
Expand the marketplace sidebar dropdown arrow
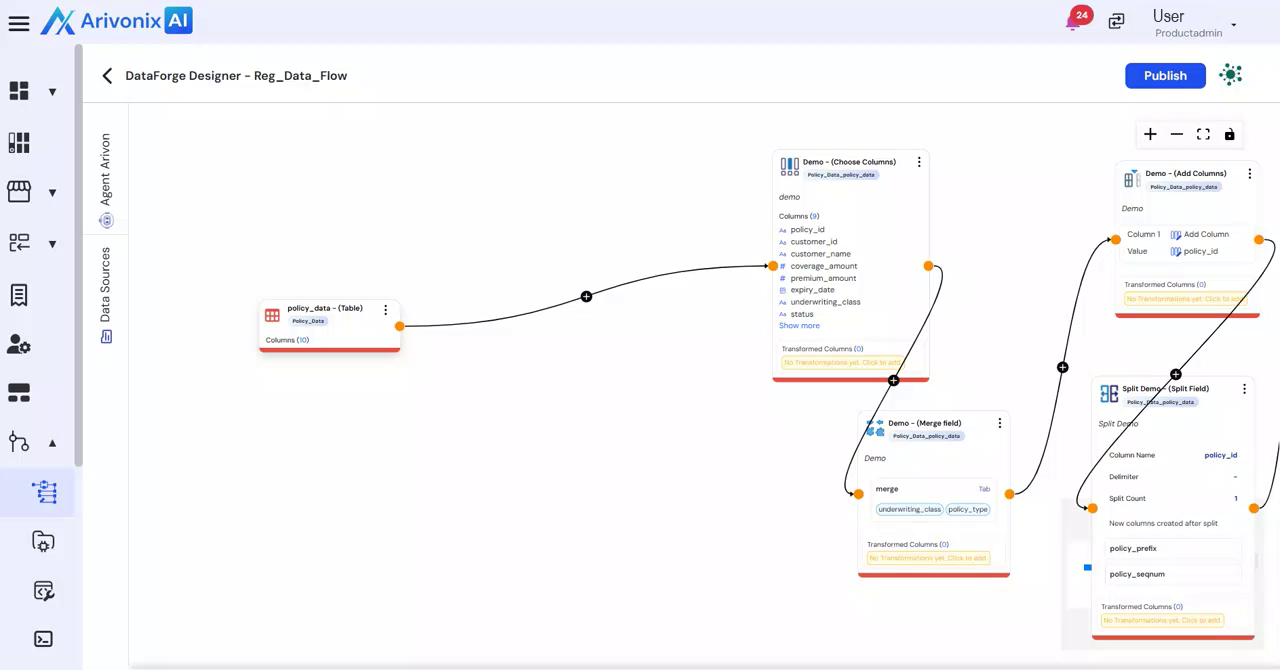pos(52,192)
